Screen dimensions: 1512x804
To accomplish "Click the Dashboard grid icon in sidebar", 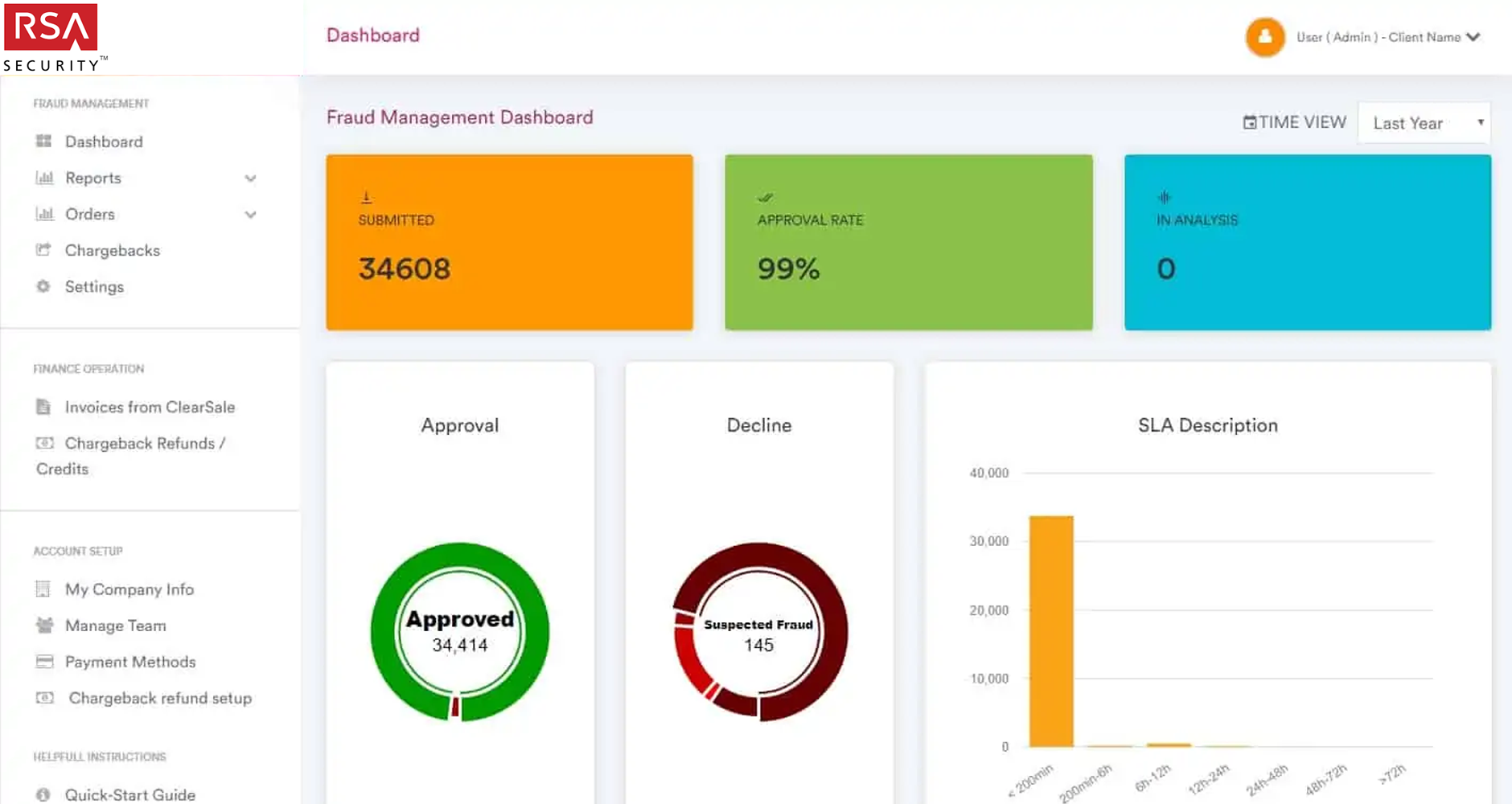I will point(43,142).
